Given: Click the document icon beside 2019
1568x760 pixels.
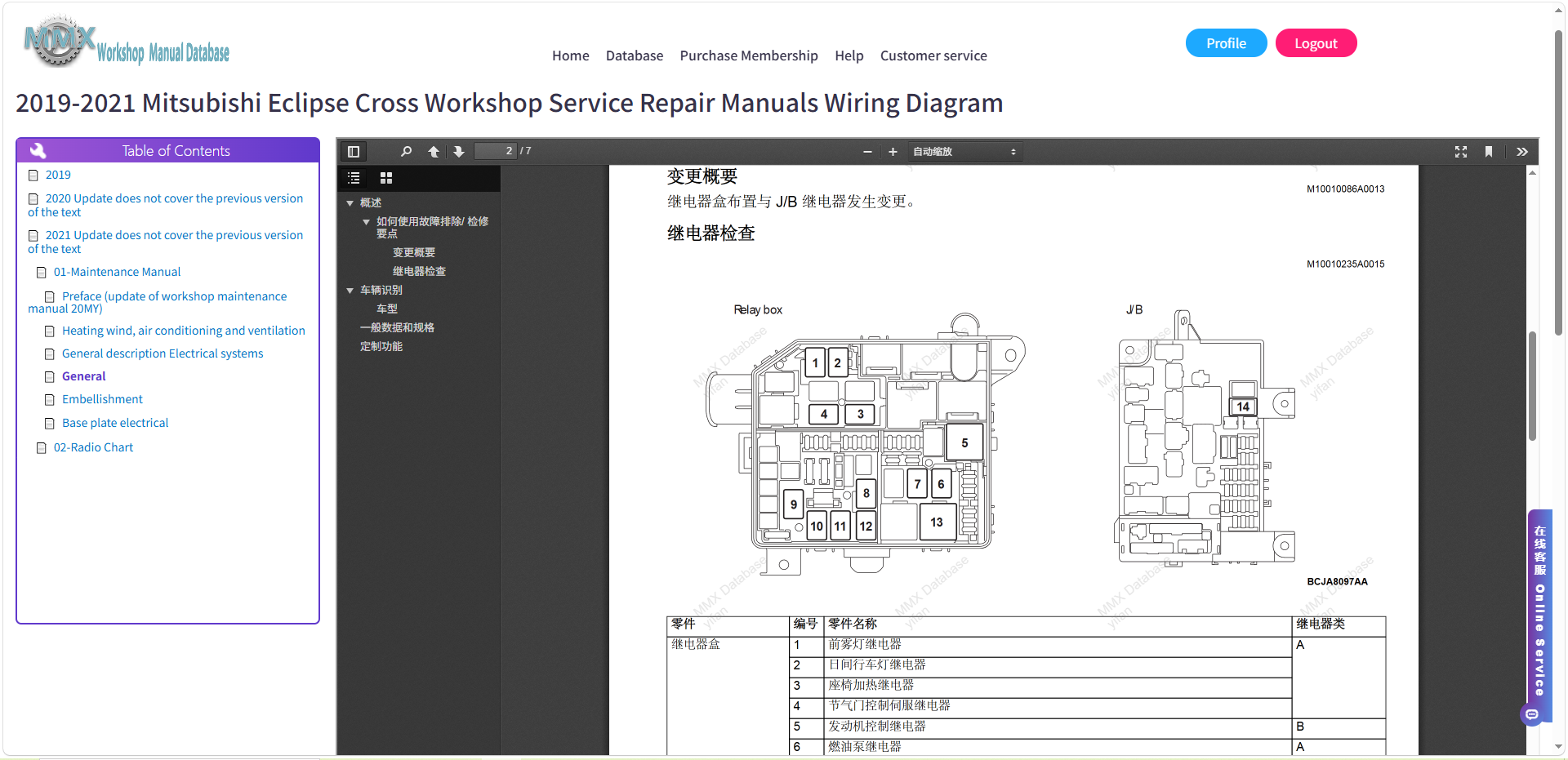Looking at the screenshot, I should (x=33, y=176).
